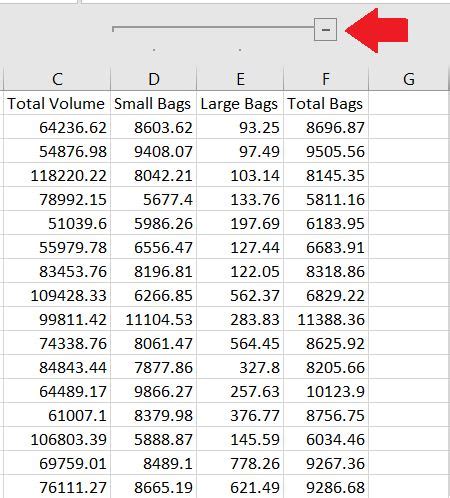Viewport: 450px width, 498px height.
Task: Select cell with value 84843.44
Action: [x=57, y=367]
